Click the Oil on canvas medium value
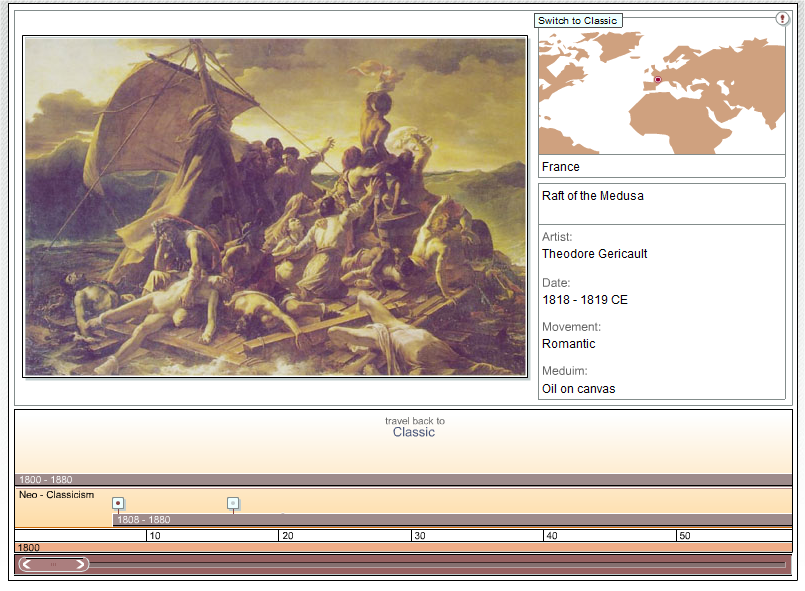Viewport: 805px width, 591px height. pos(579,389)
